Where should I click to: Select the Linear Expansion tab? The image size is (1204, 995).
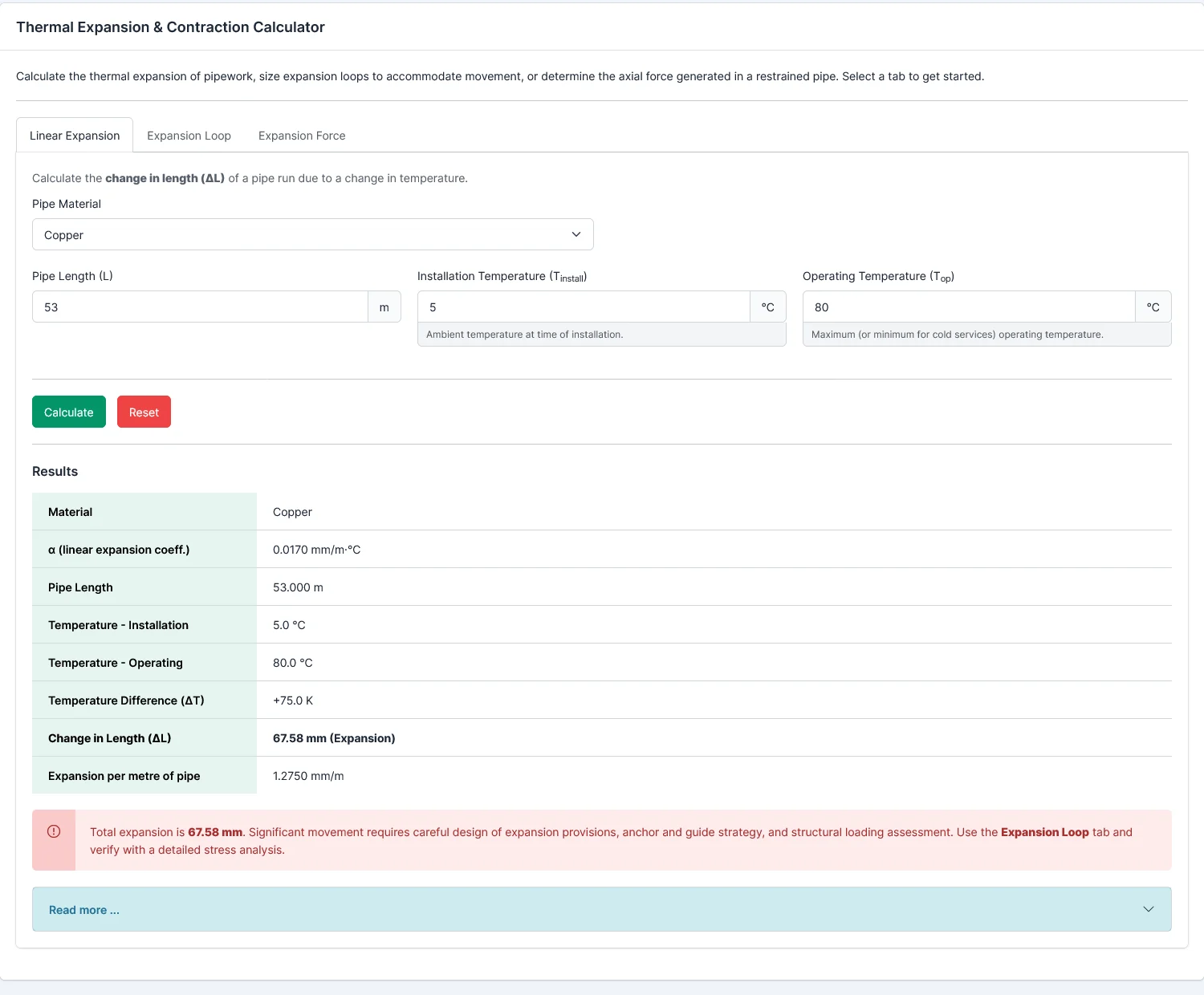[75, 136]
